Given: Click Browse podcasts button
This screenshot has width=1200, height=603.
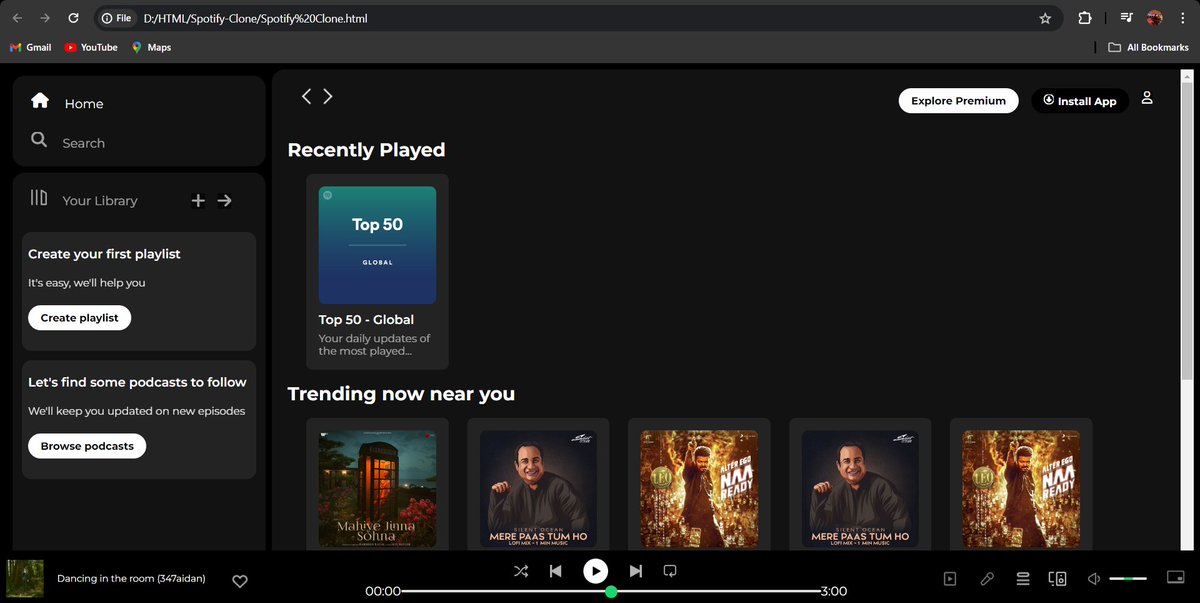Looking at the screenshot, I should (x=87, y=446).
